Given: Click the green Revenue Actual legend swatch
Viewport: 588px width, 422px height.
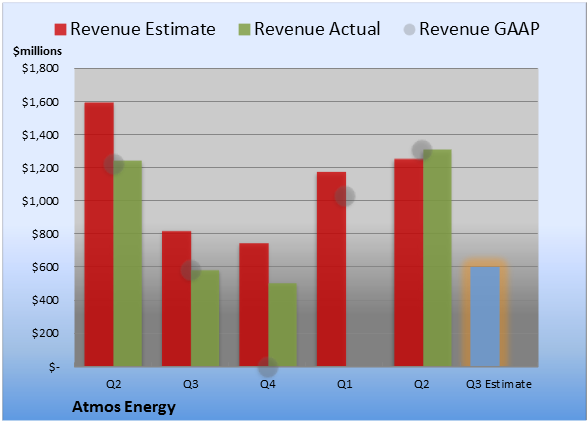Looking at the screenshot, I should click(x=244, y=29).
